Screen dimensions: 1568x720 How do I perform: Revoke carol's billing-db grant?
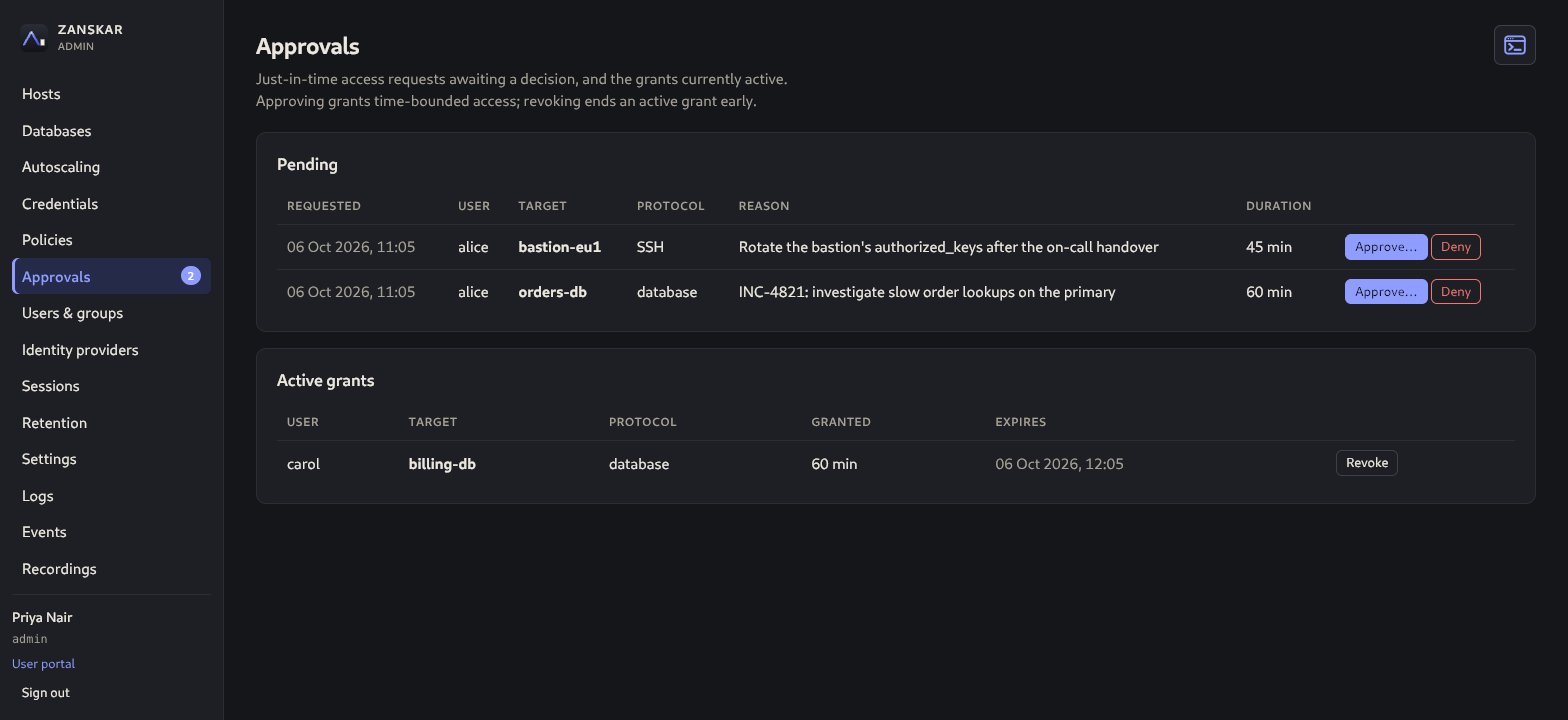pyautogui.click(x=1367, y=463)
